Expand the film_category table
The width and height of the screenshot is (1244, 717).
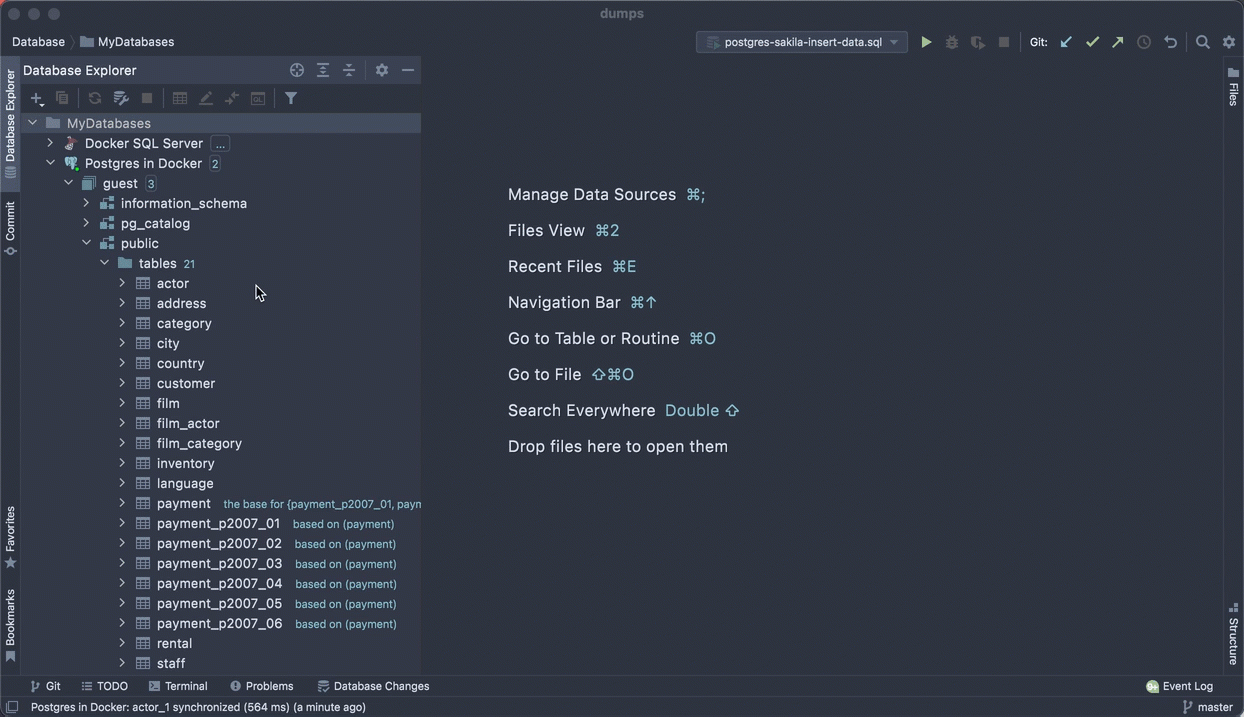(x=122, y=443)
